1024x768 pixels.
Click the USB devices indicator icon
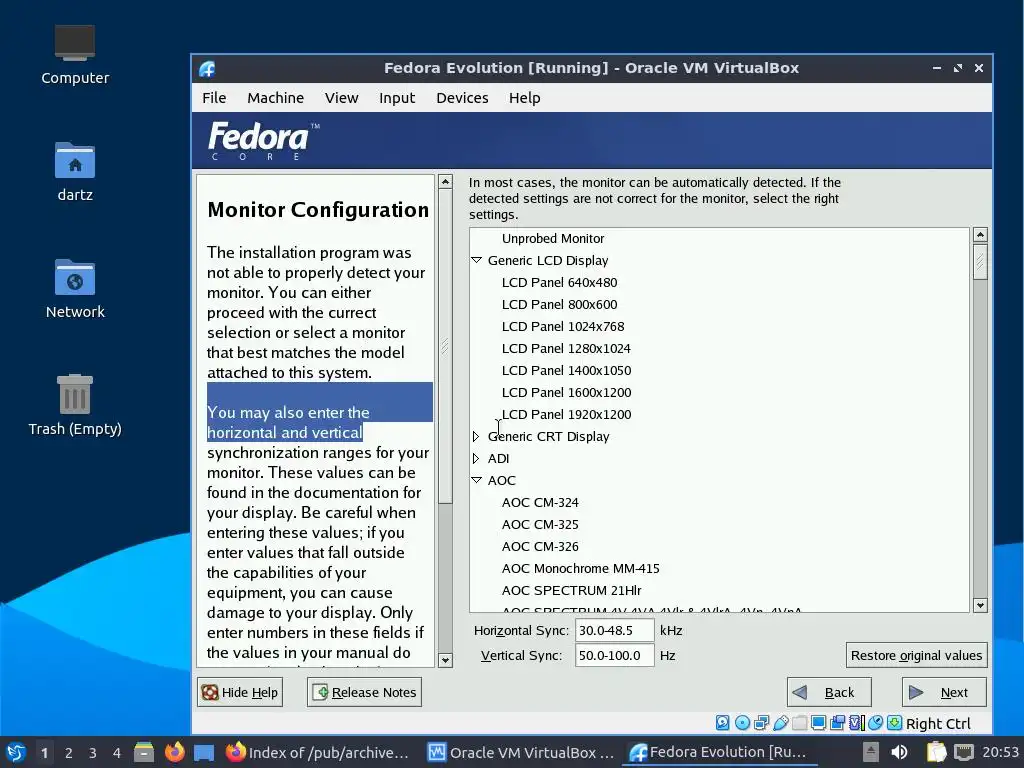(x=781, y=723)
